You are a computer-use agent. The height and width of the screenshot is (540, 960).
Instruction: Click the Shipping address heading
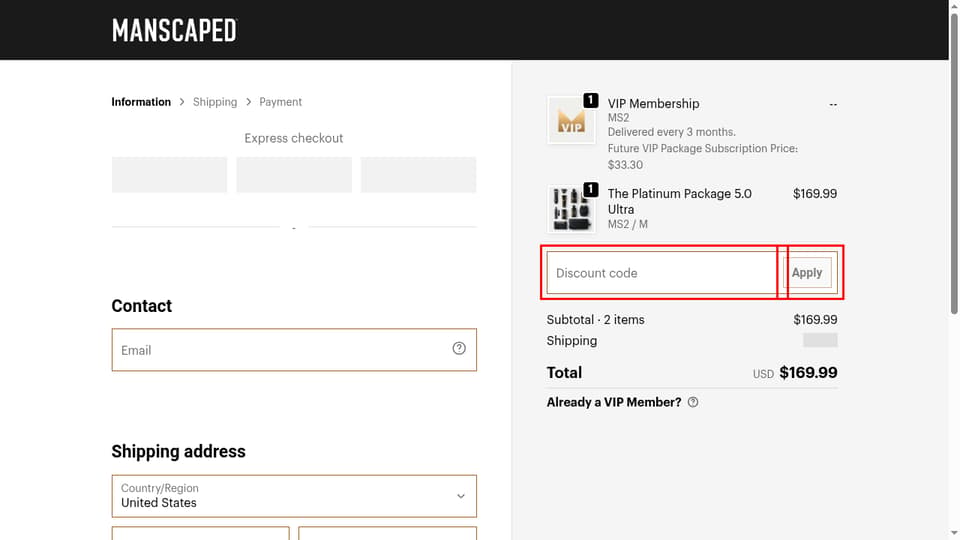(x=178, y=451)
